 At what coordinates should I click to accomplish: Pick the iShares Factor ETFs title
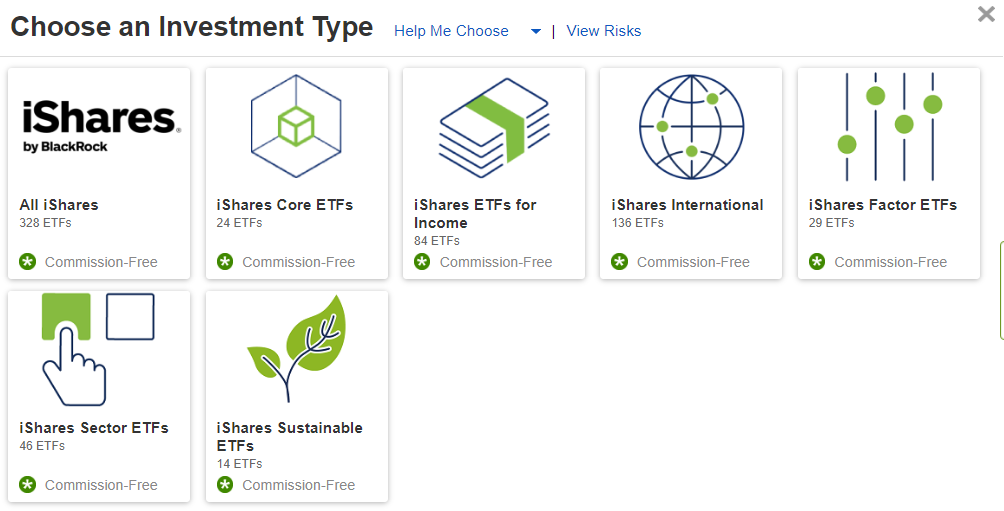click(x=883, y=205)
